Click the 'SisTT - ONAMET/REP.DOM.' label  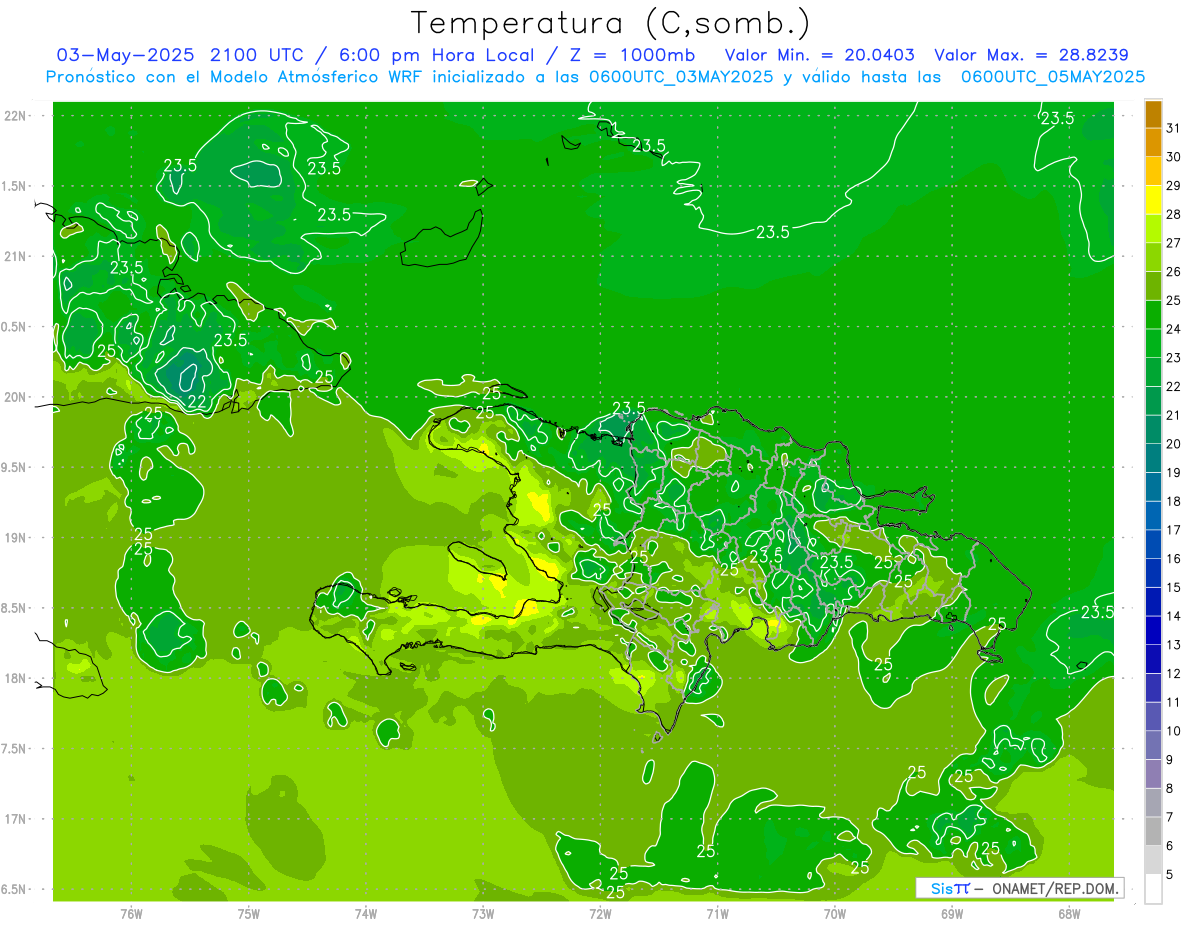pos(1019,888)
